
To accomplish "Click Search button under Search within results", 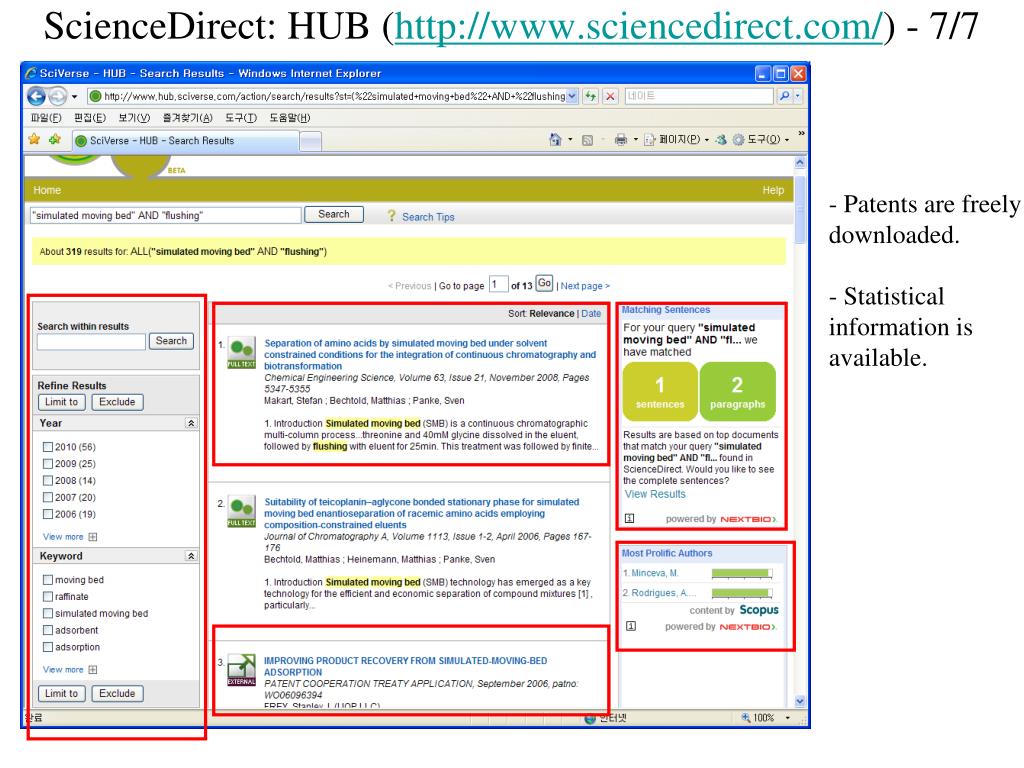I will point(171,341).
